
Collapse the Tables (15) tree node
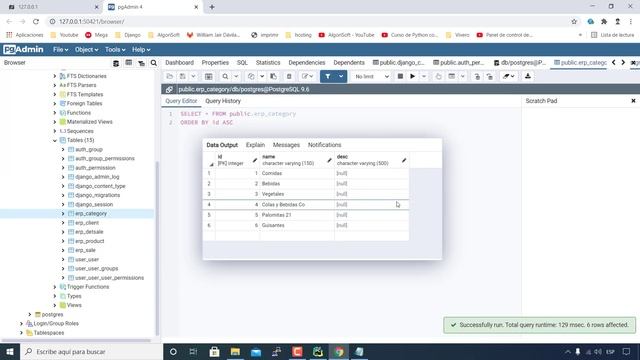click(55, 140)
